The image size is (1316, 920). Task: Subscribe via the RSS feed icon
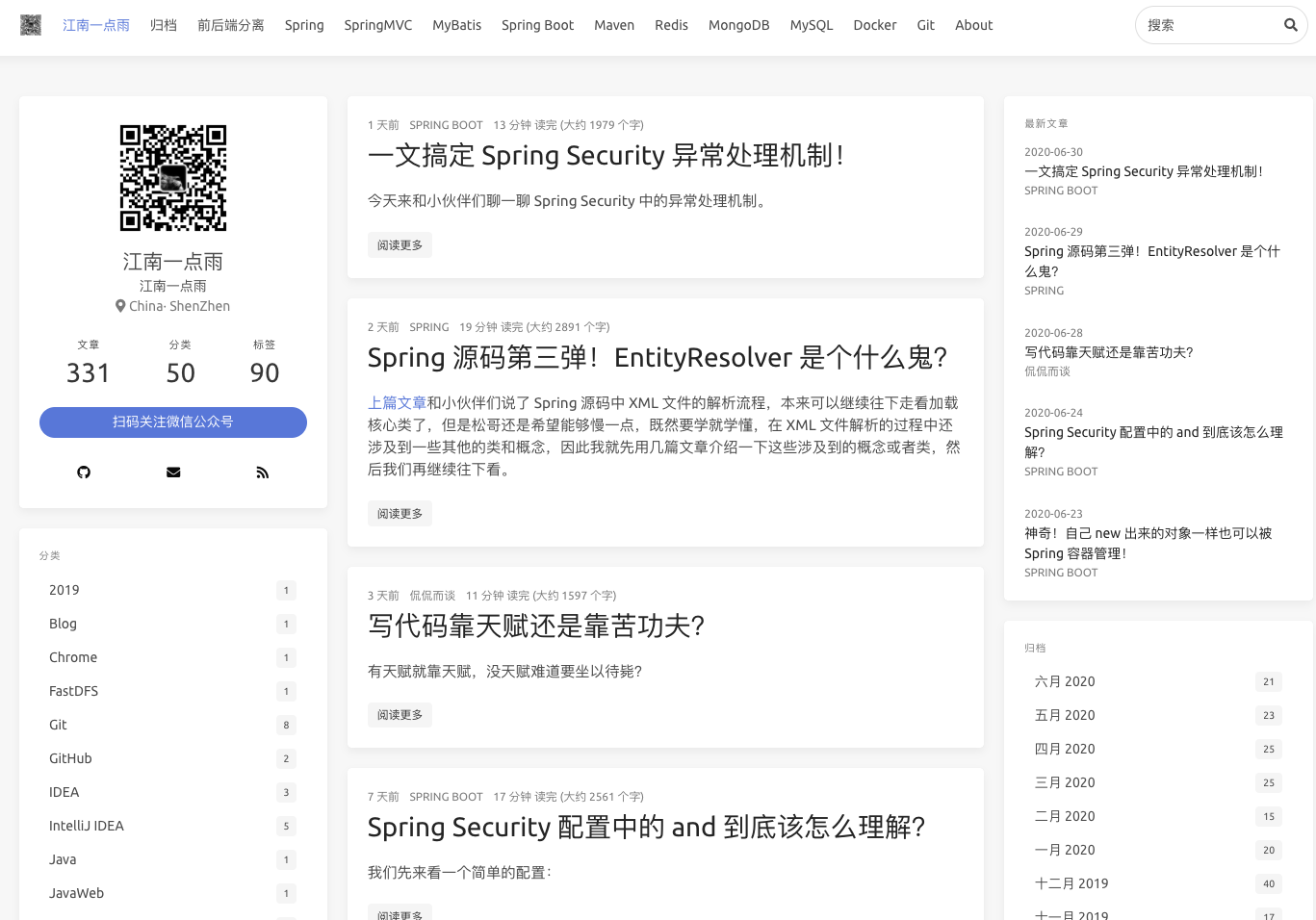[x=263, y=472]
